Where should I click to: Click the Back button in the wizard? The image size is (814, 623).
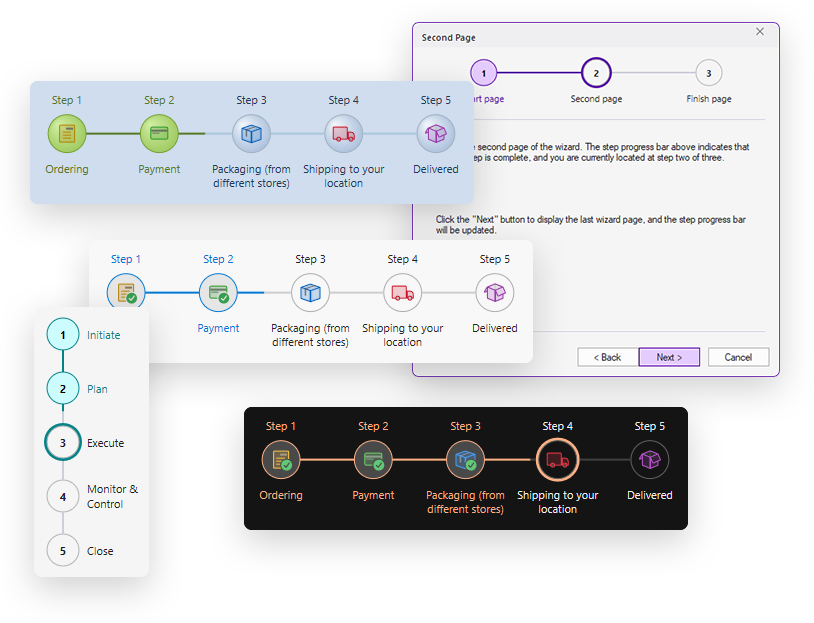point(607,357)
